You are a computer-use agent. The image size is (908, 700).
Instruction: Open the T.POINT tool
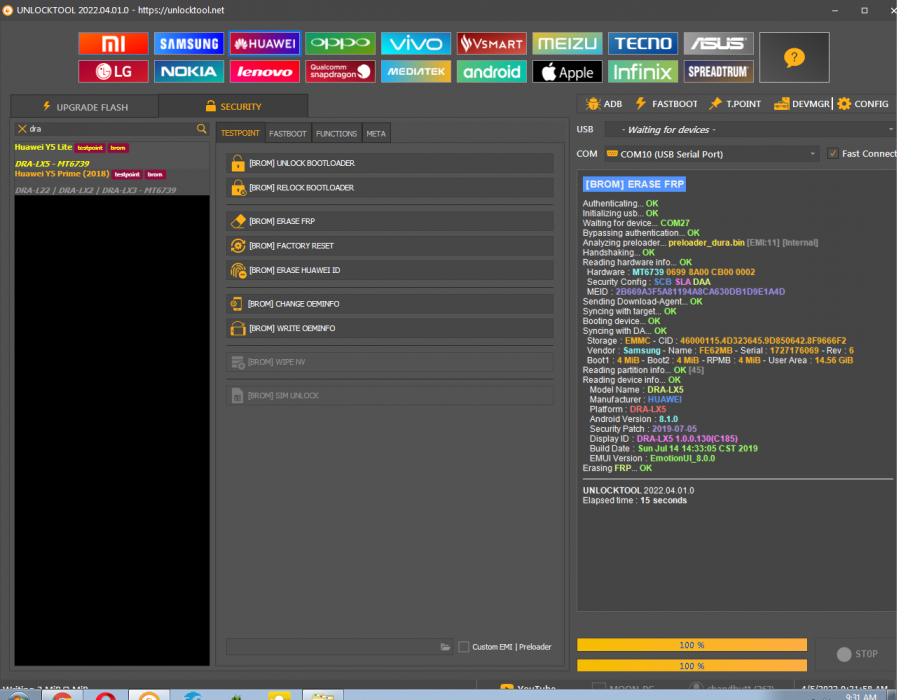coord(735,104)
